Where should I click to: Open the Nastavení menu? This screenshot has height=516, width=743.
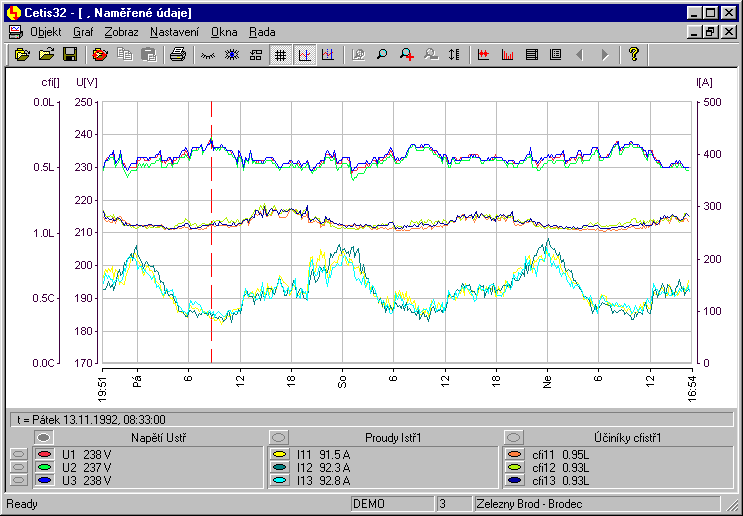coord(174,32)
